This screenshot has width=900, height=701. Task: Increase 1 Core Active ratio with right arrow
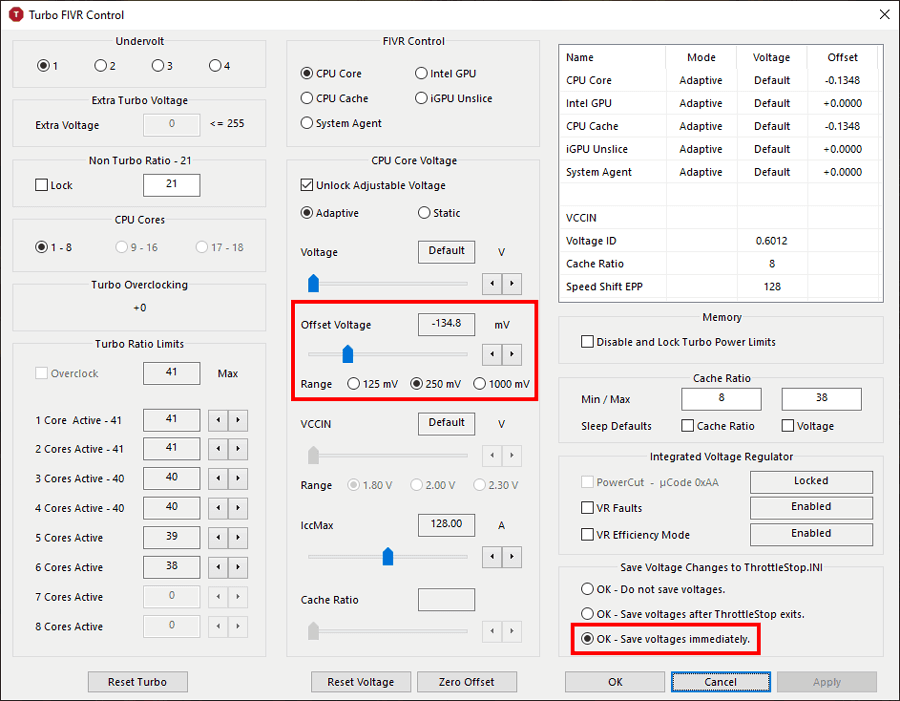(238, 420)
